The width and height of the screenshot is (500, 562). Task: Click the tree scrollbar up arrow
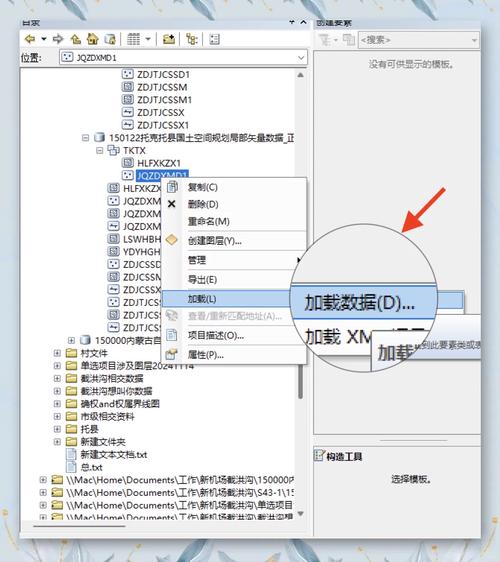click(x=300, y=75)
